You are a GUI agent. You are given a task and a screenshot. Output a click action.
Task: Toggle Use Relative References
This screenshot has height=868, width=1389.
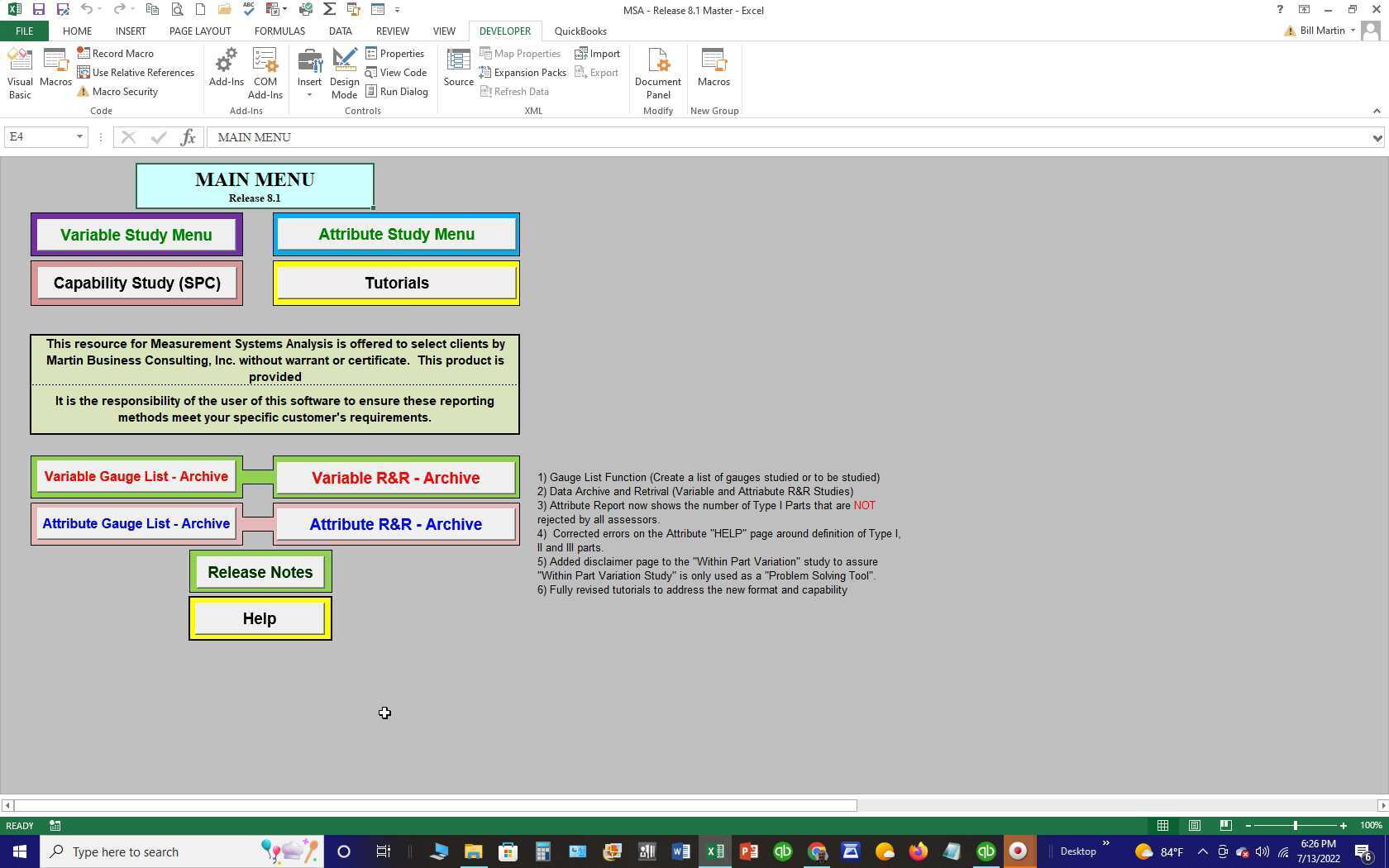[x=136, y=72]
